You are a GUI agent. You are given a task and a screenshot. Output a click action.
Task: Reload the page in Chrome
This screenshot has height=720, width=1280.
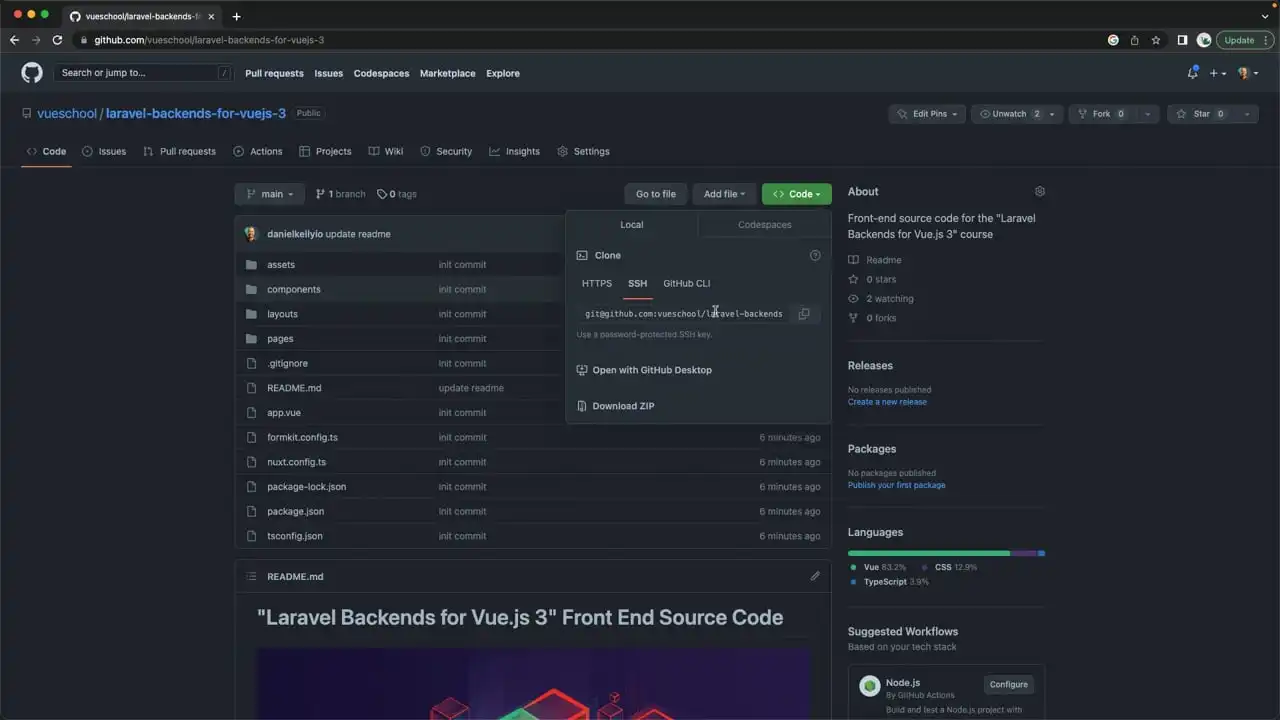point(57,40)
